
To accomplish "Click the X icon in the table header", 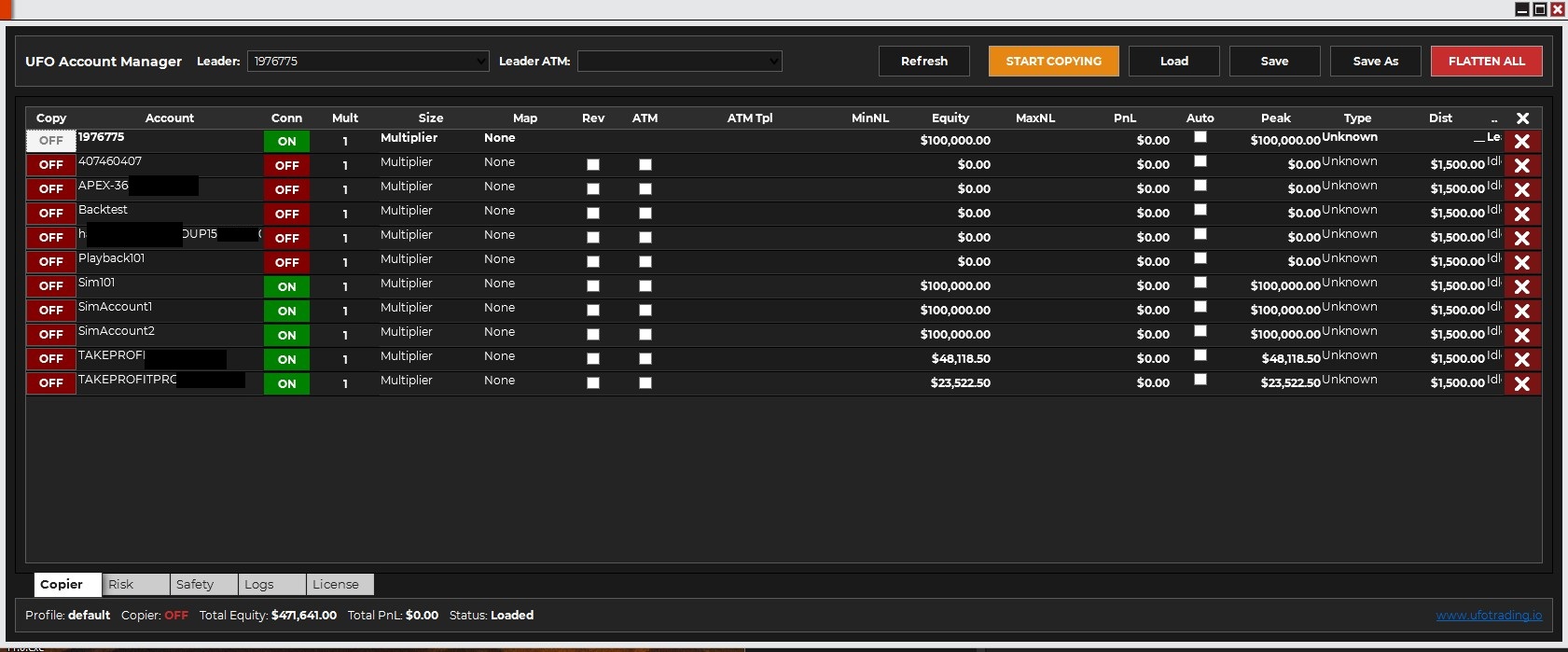I will [1522, 118].
